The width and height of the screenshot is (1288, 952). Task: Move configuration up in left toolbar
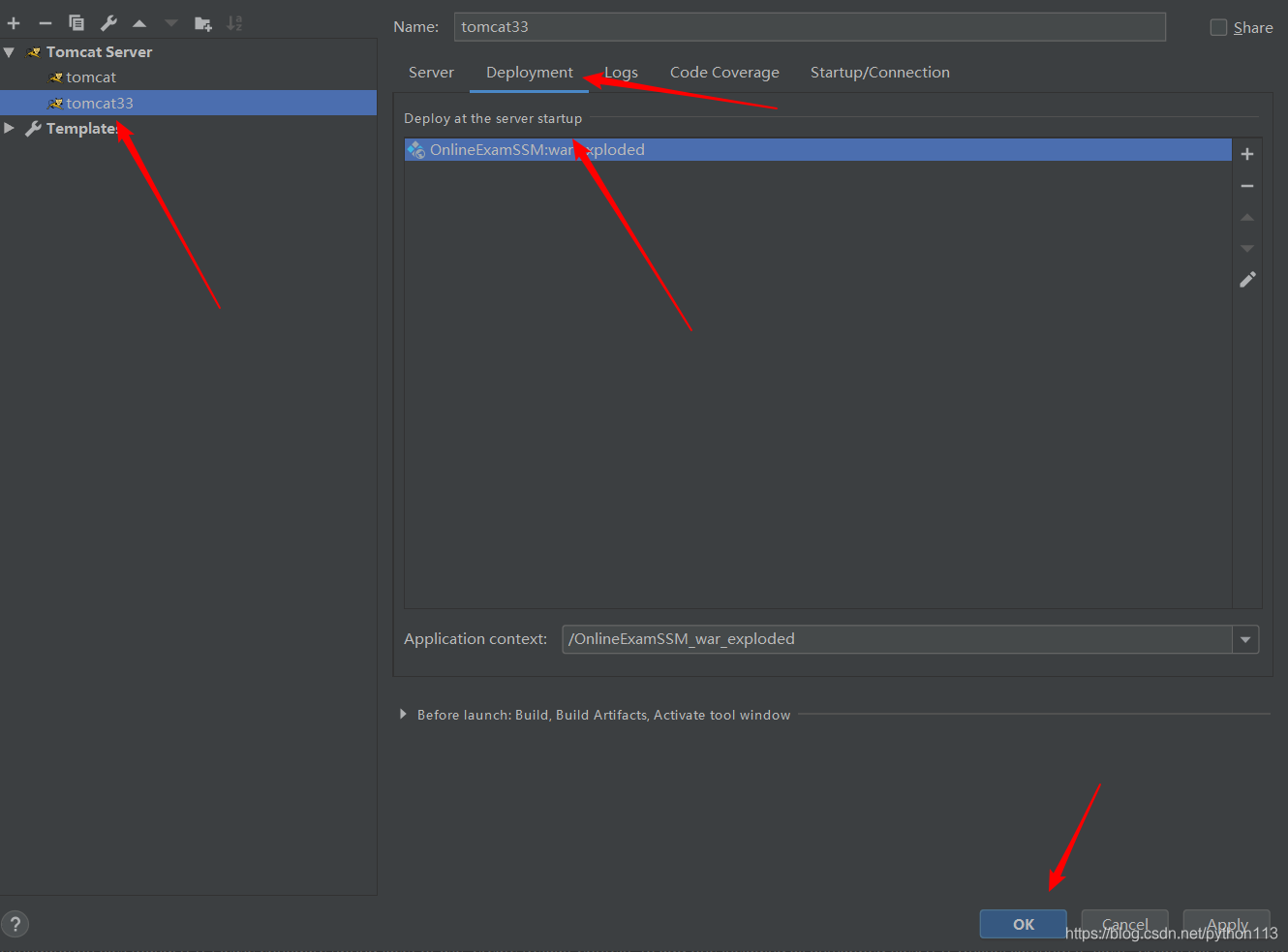(x=139, y=23)
